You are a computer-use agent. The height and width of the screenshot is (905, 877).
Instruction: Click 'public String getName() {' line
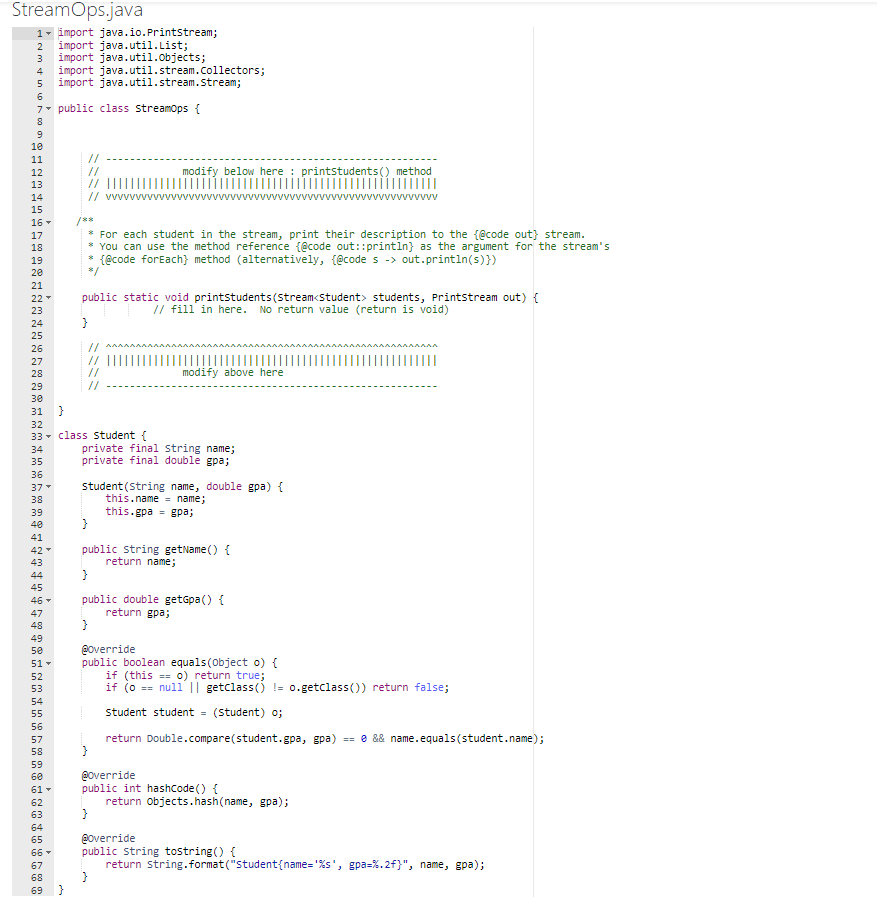(x=156, y=549)
